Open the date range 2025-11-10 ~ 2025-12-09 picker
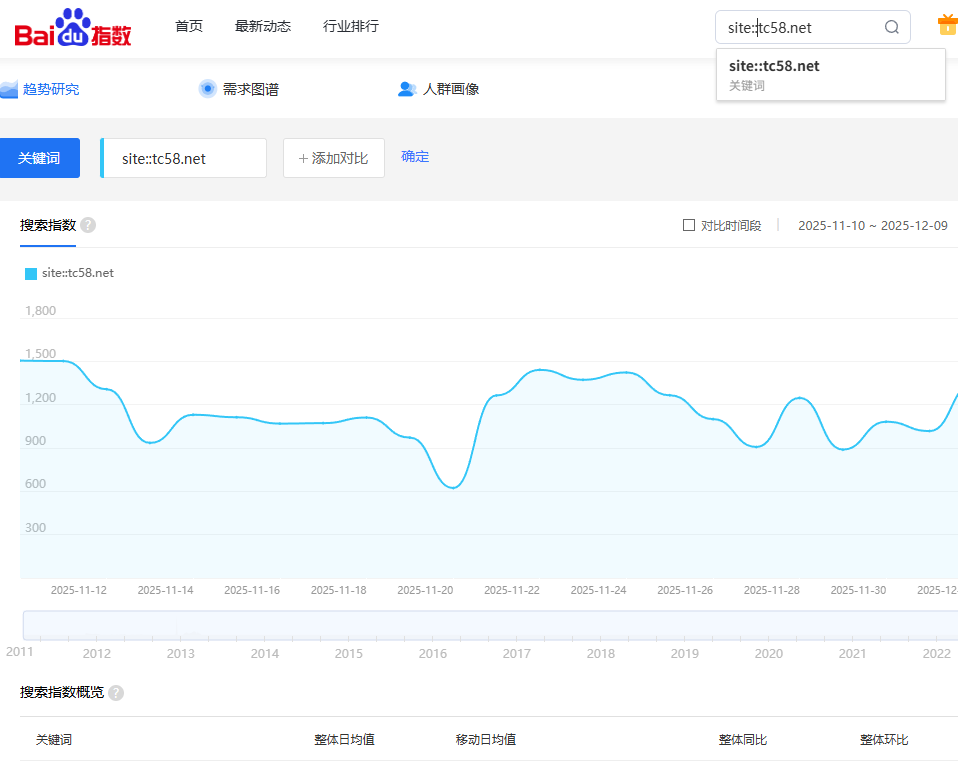 pos(872,225)
